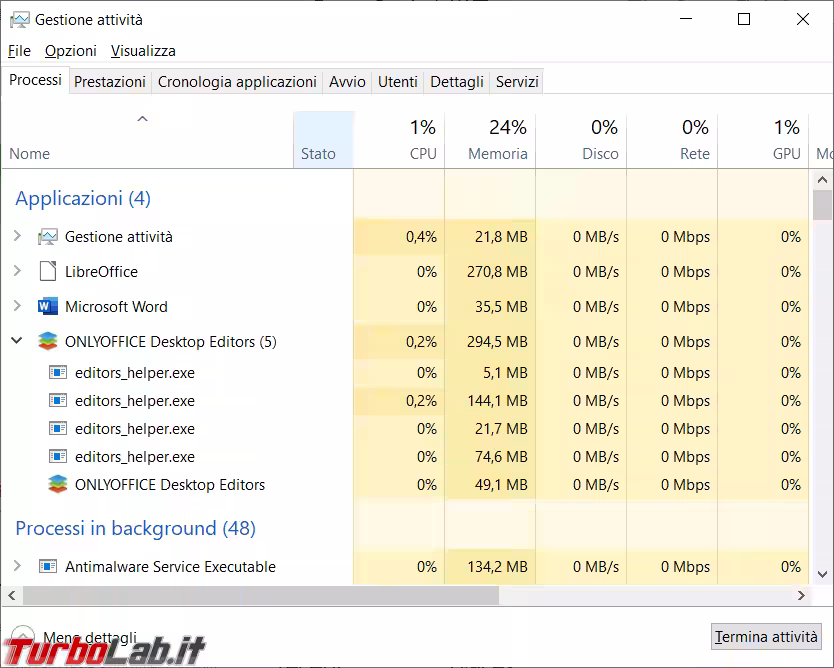The image size is (834, 668).
Task: Click the Antimalware Service Executable icon
Action: pyautogui.click(x=48, y=567)
